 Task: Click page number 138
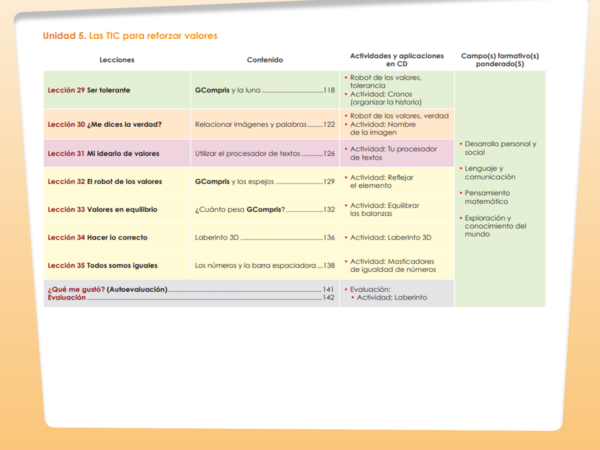pos(329,265)
